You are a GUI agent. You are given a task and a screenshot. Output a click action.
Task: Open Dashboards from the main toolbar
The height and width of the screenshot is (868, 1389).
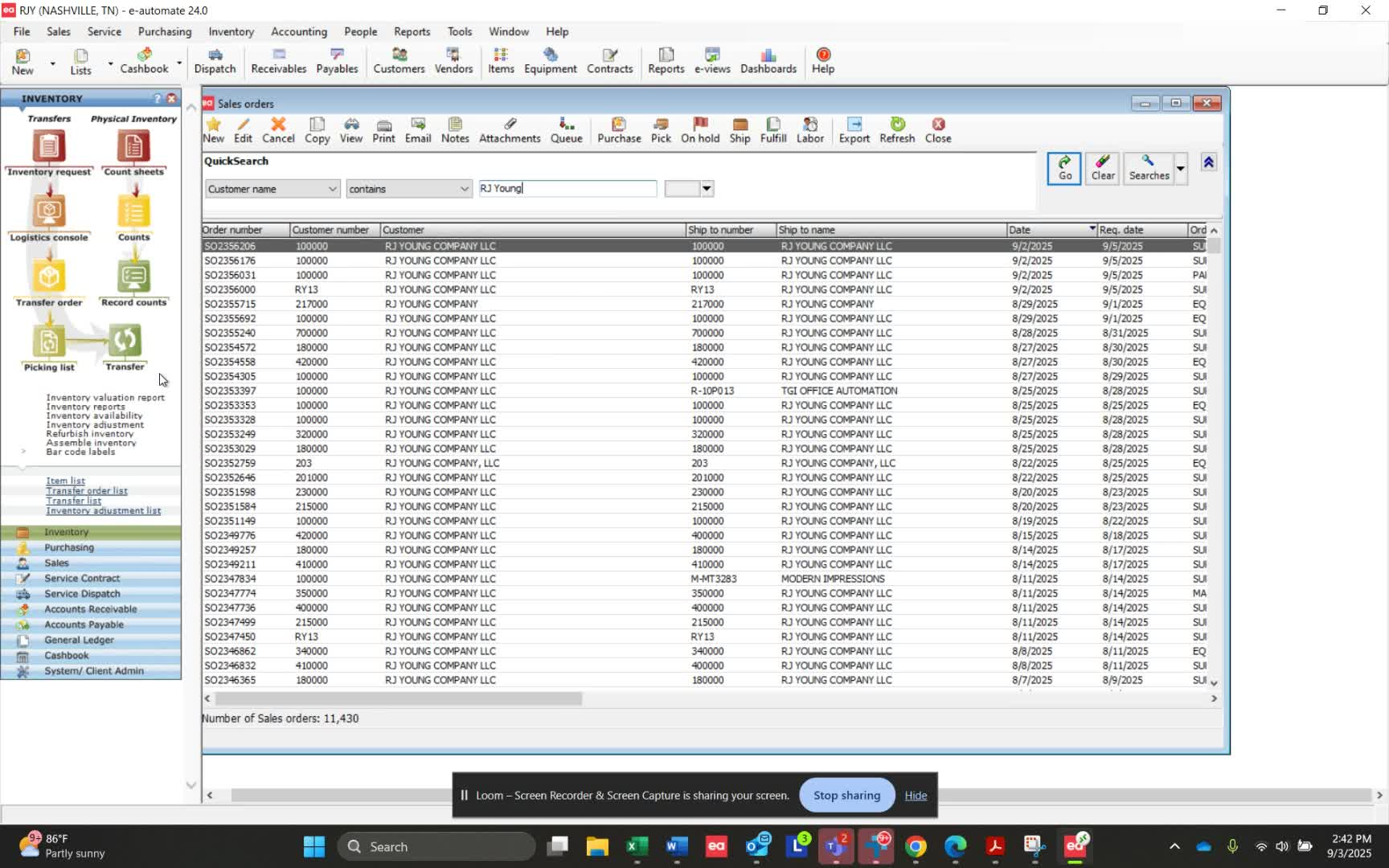(x=768, y=61)
